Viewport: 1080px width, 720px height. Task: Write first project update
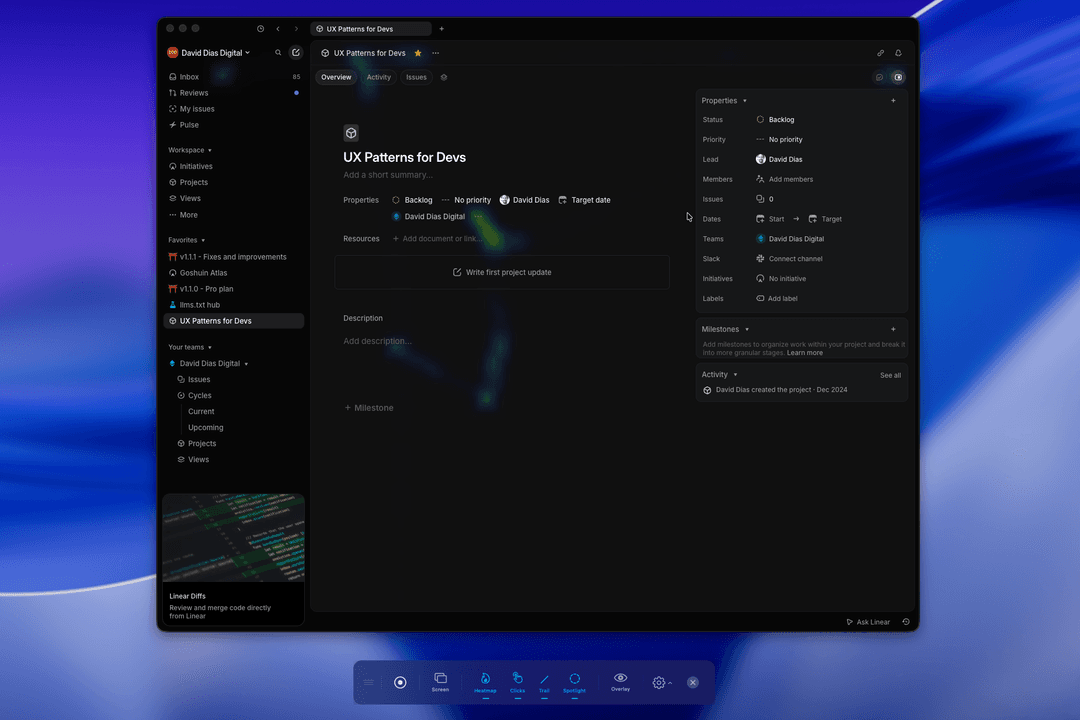click(x=502, y=272)
